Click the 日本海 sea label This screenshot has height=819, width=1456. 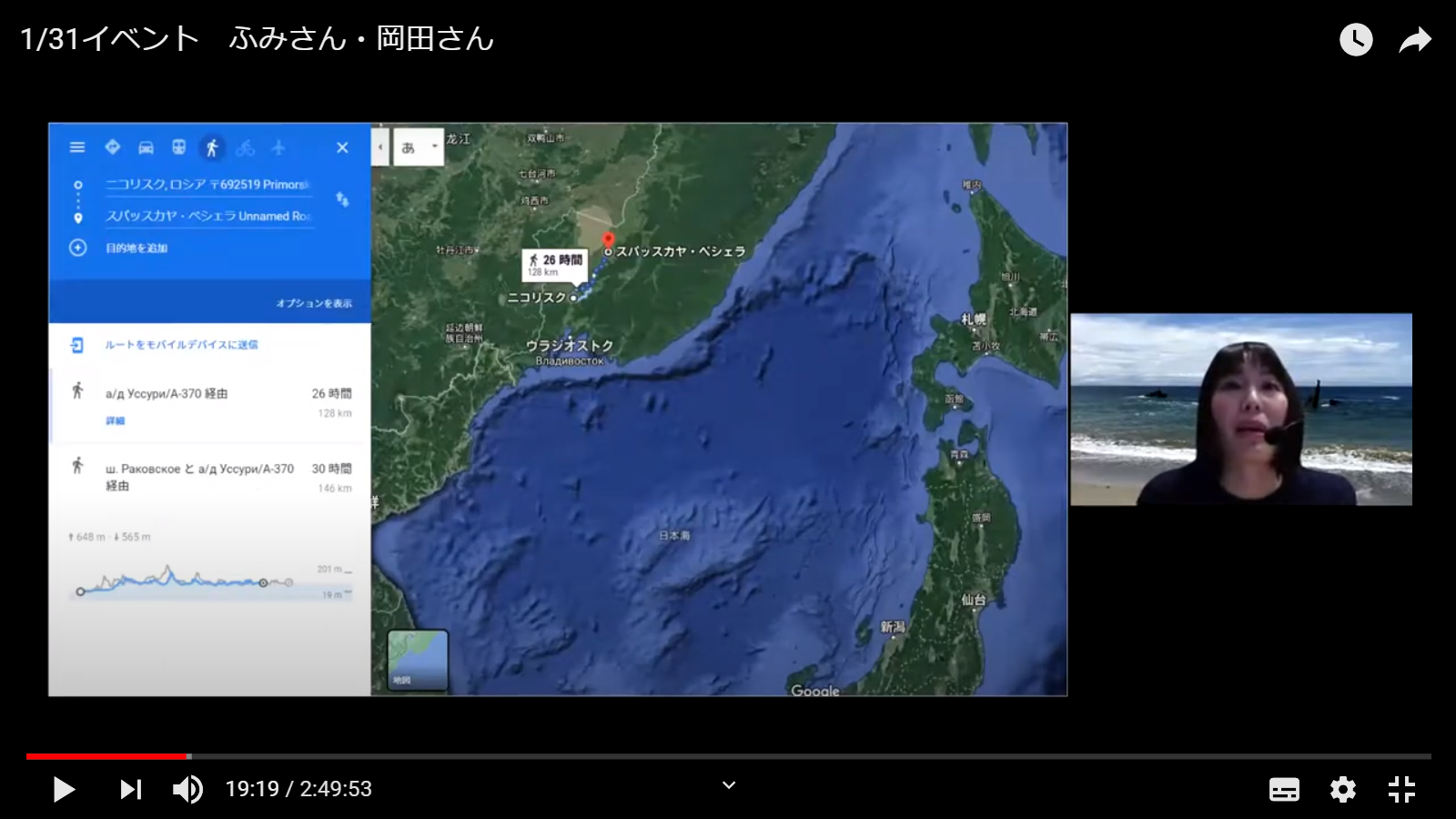674,536
